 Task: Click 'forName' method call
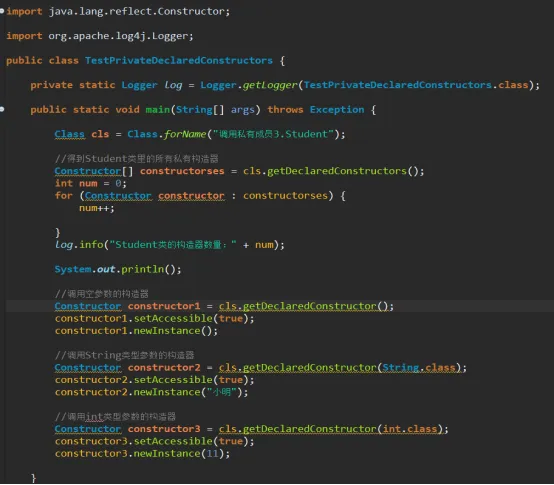(x=185, y=134)
